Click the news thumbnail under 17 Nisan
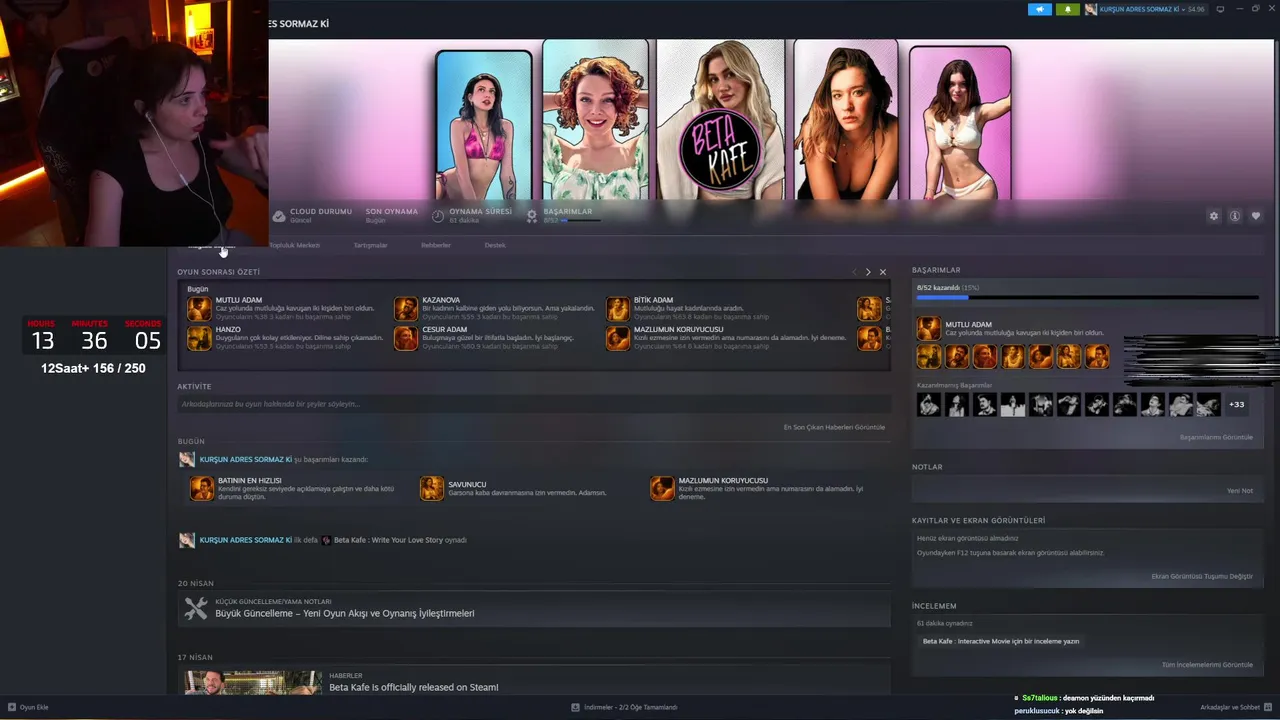1280x720 pixels. 253,682
